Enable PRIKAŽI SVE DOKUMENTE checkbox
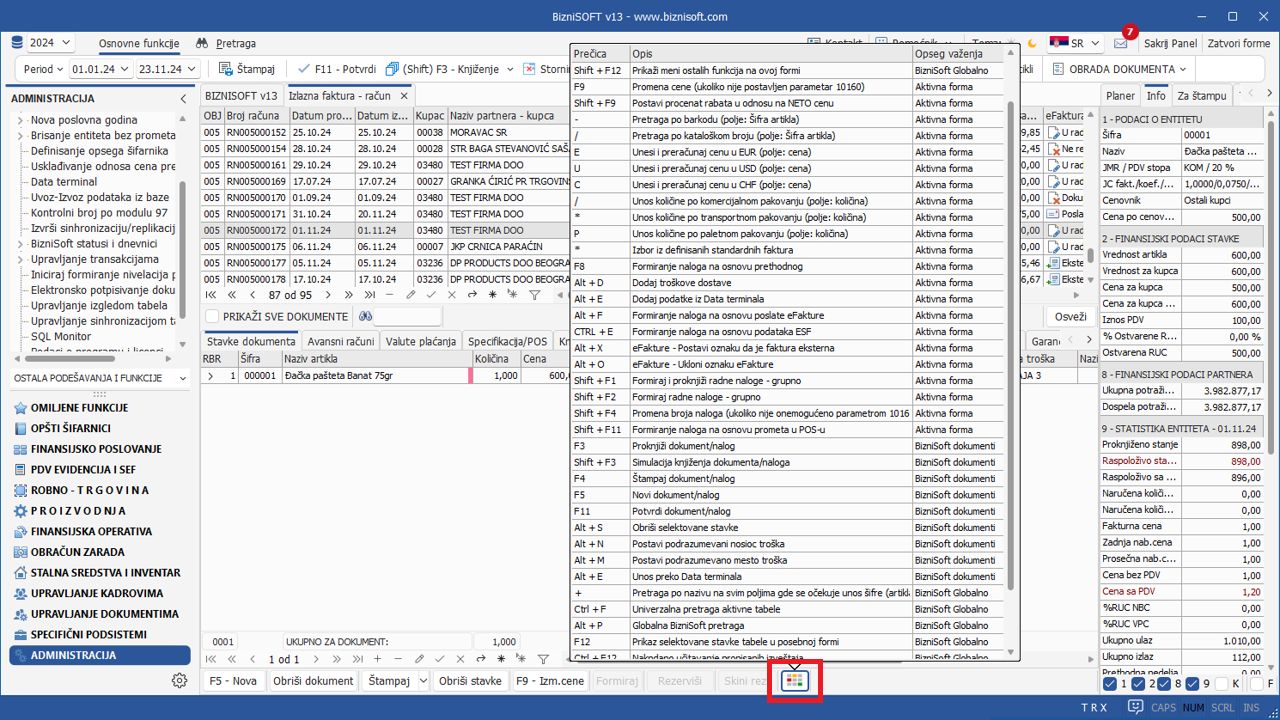The width and height of the screenshot is (1280, 720). [x=212, y=317]
